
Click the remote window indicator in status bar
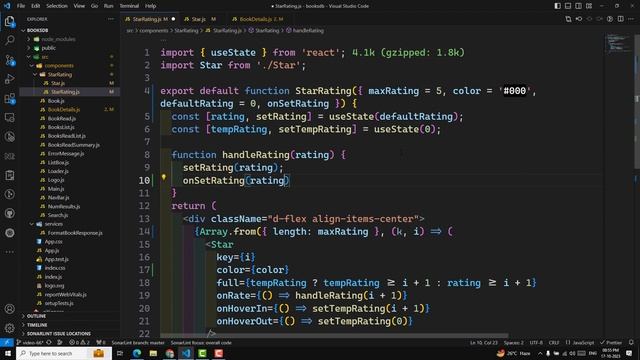(7, 342)
